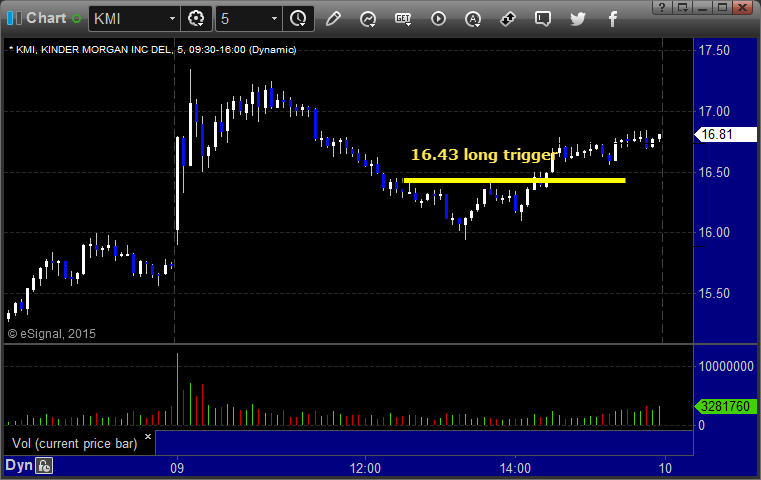This screenshot has width=761, height=480.
Task: Click the 16.81 current price marker
Action: coord(725,134)
